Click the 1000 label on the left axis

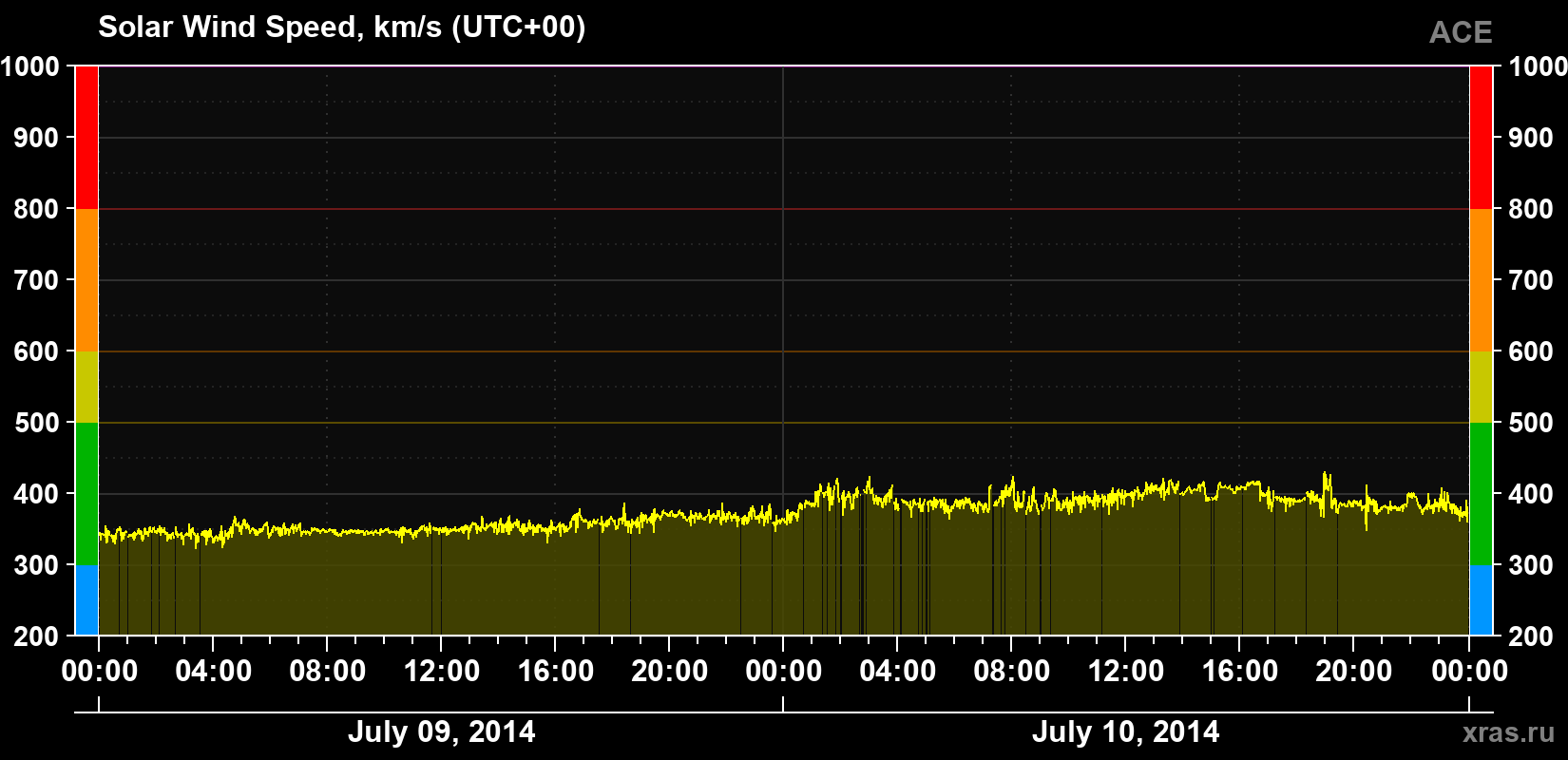pos(29,66)
